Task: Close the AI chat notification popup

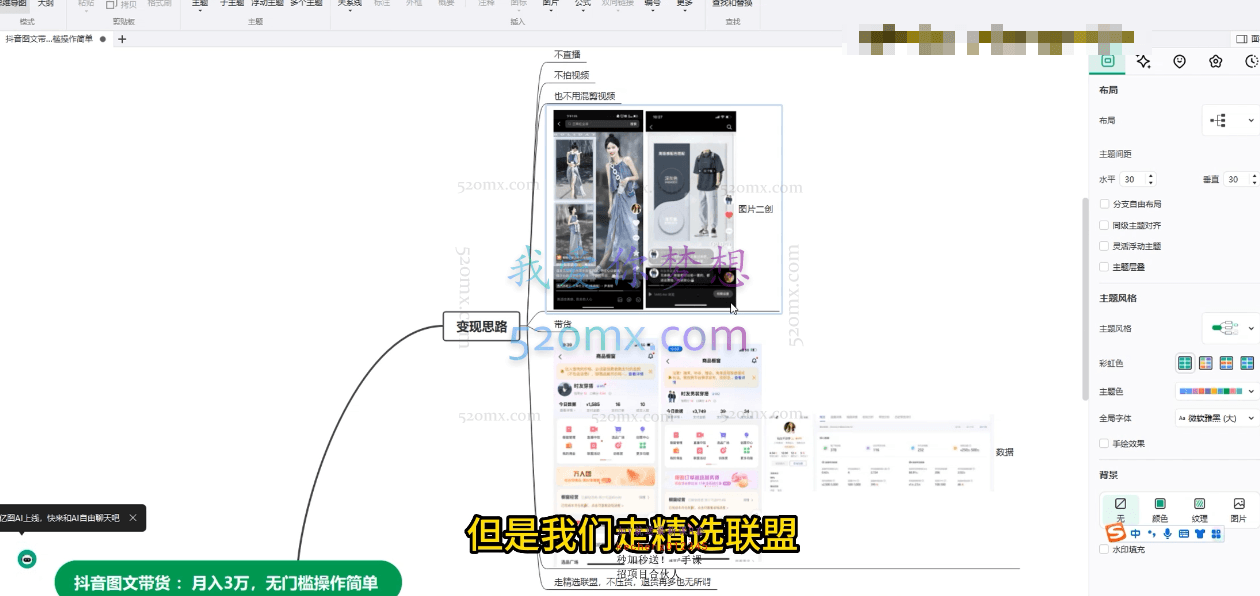Action: click(133, 518)
